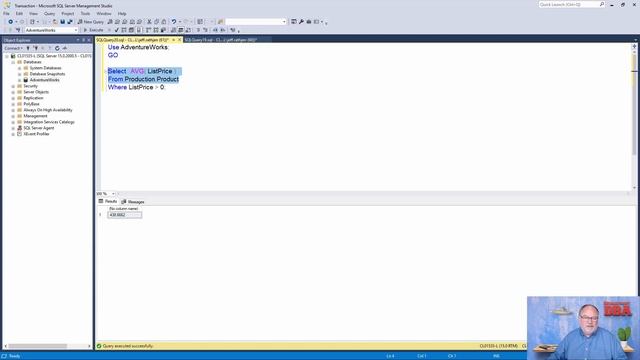
Task: Click the Properties wrench icon
Action: [301, 22]
